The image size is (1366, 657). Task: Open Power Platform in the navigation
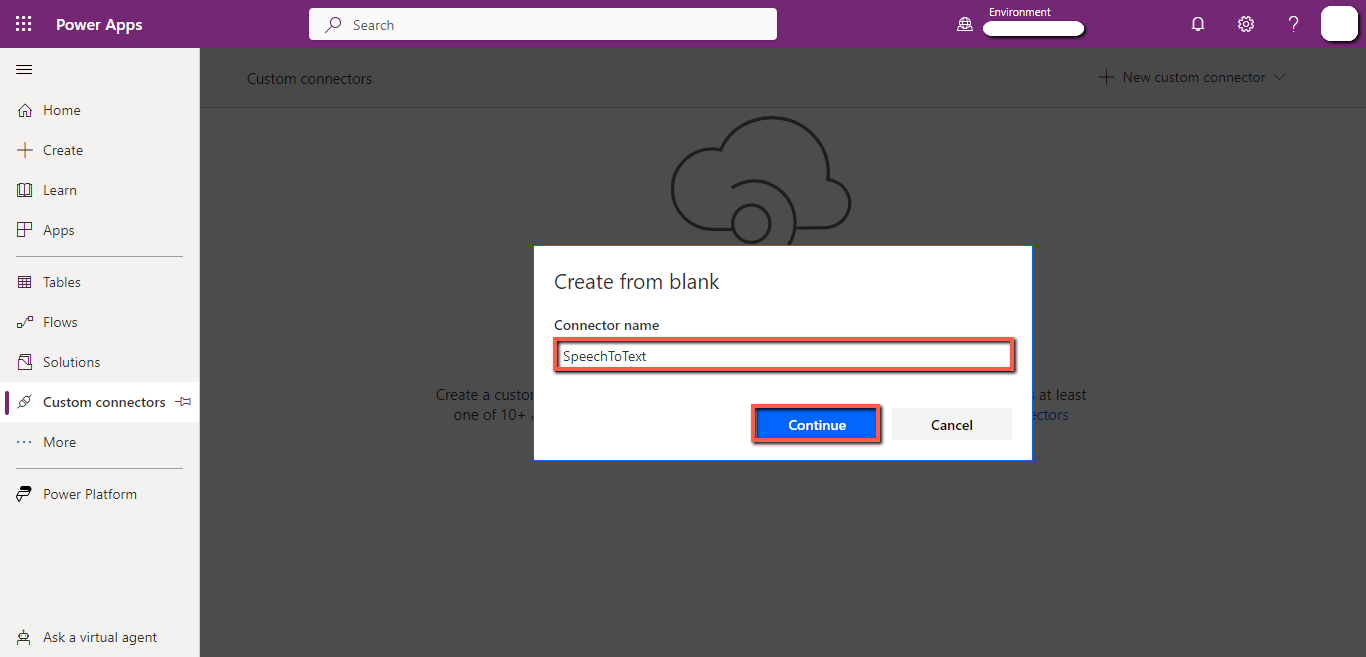pos(90,494)
